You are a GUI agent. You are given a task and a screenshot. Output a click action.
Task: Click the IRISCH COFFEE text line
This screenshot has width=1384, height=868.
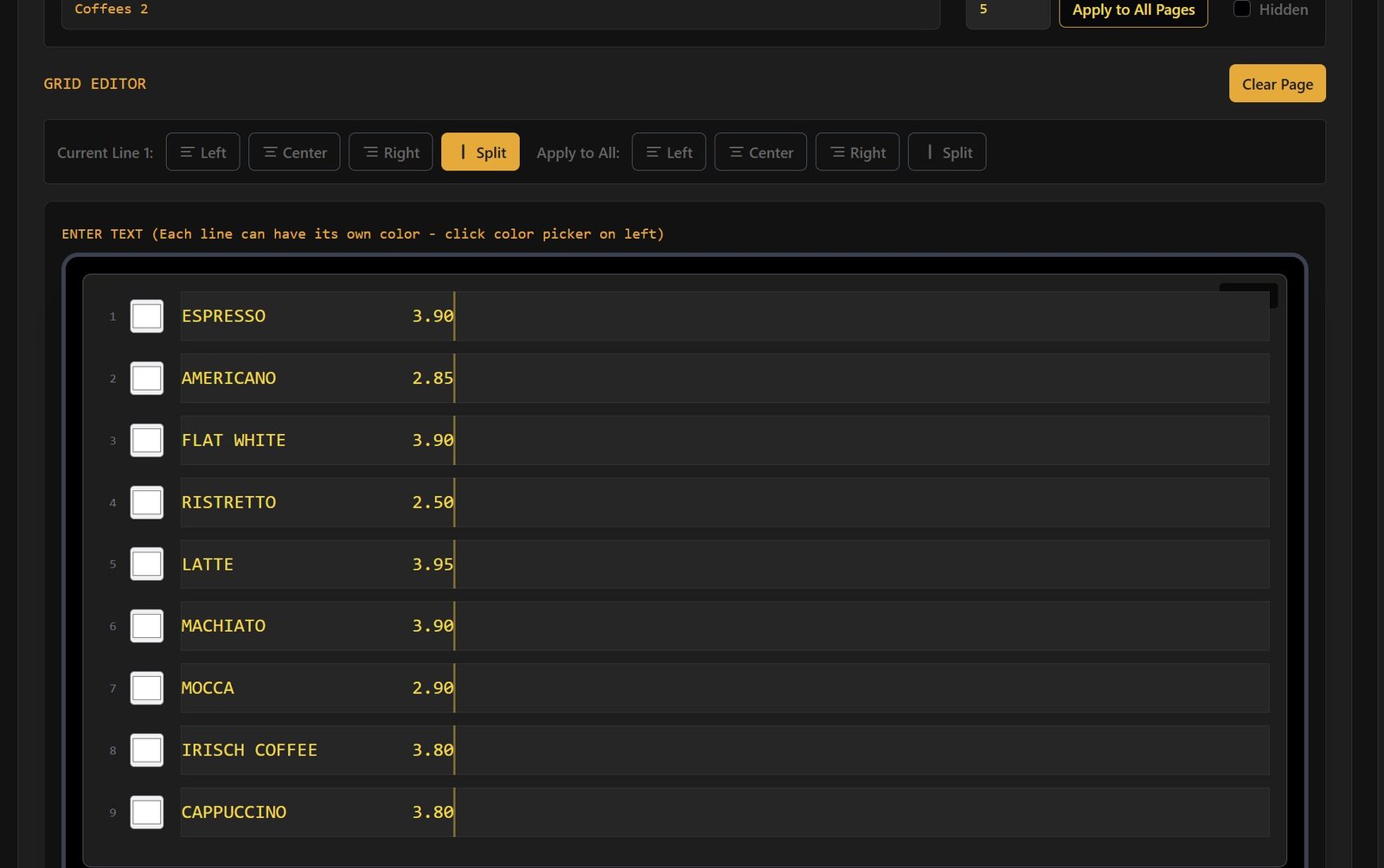tap(317, 750)
